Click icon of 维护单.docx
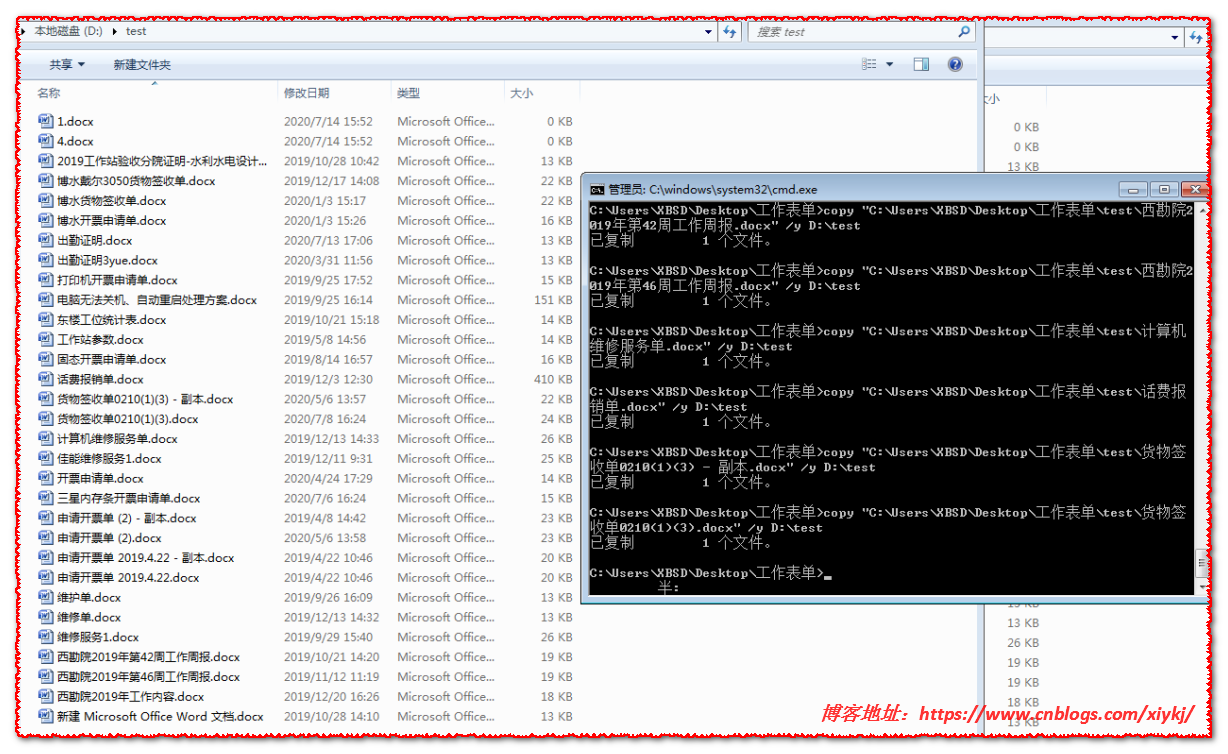 (x=46, y=597)
